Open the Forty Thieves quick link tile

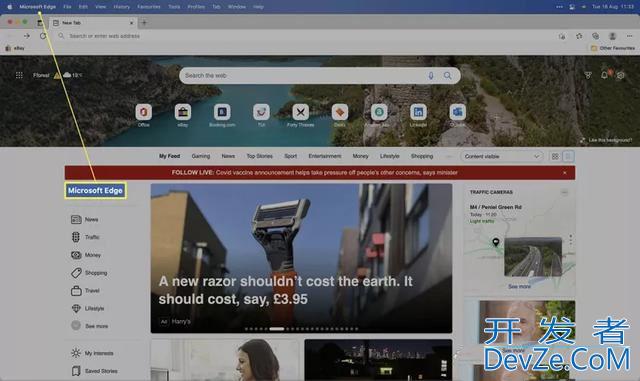point(300,112)
